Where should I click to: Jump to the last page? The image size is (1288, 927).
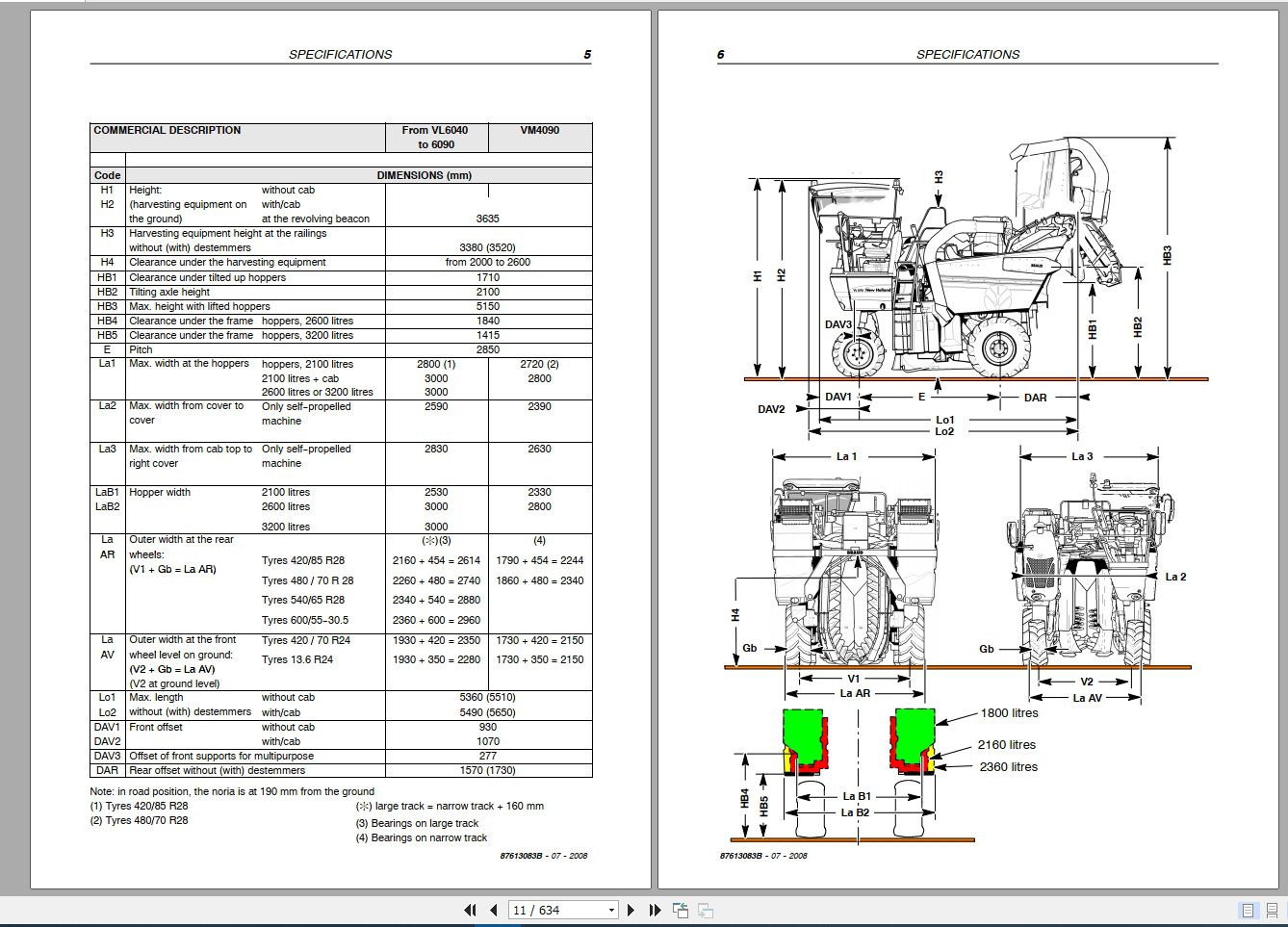coord(656,910)
